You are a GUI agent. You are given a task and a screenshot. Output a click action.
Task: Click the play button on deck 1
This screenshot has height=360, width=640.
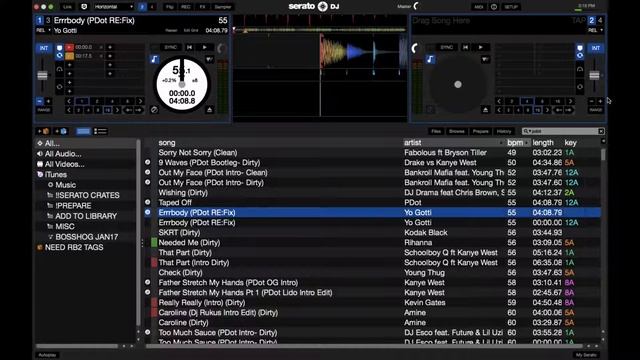click(204, 47)
